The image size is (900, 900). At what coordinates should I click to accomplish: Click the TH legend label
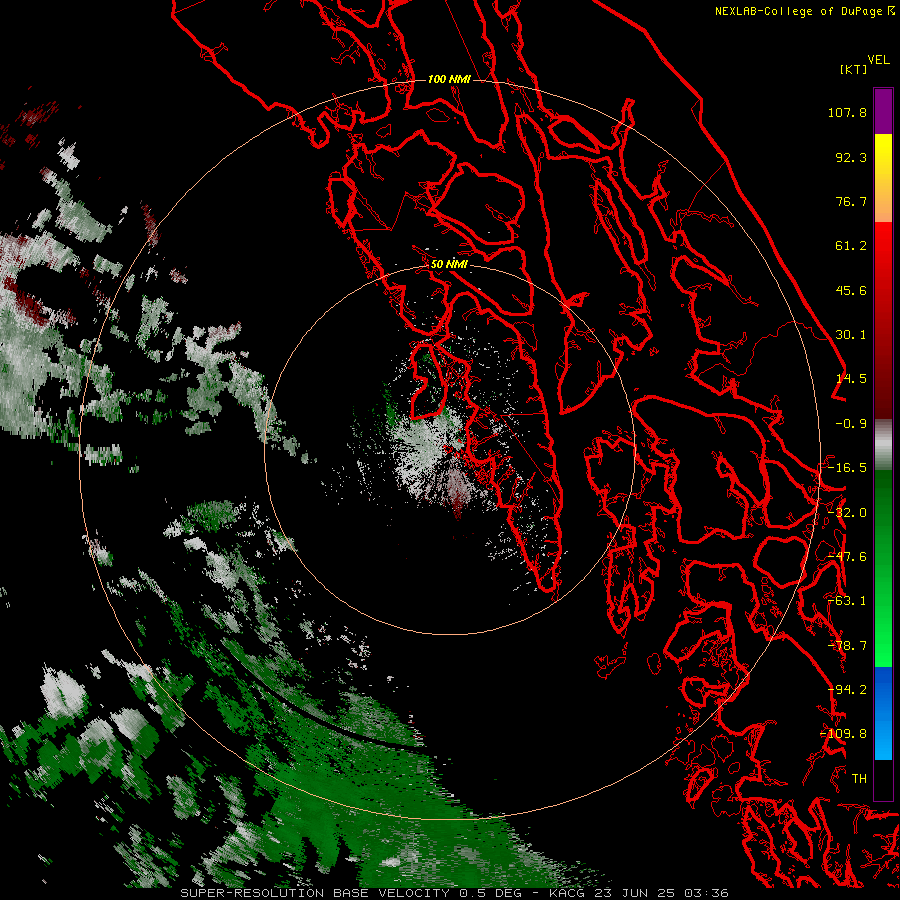click(859, 779)
